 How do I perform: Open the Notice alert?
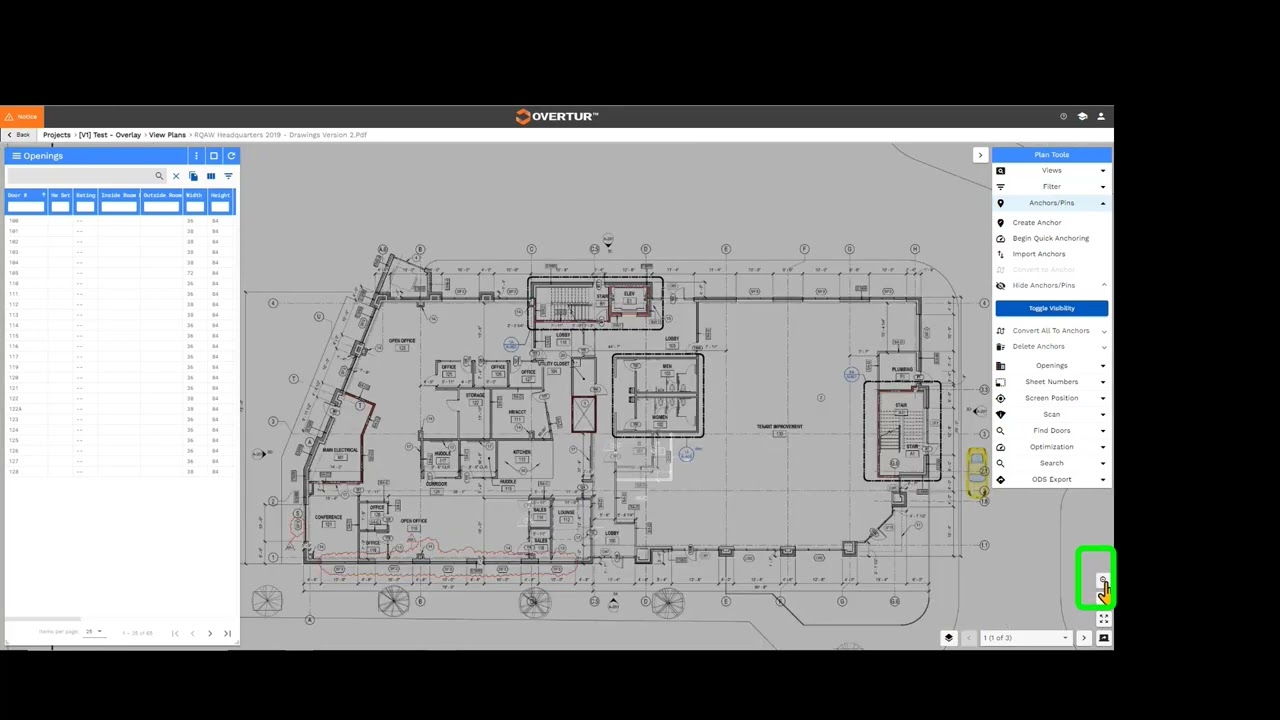21,116
